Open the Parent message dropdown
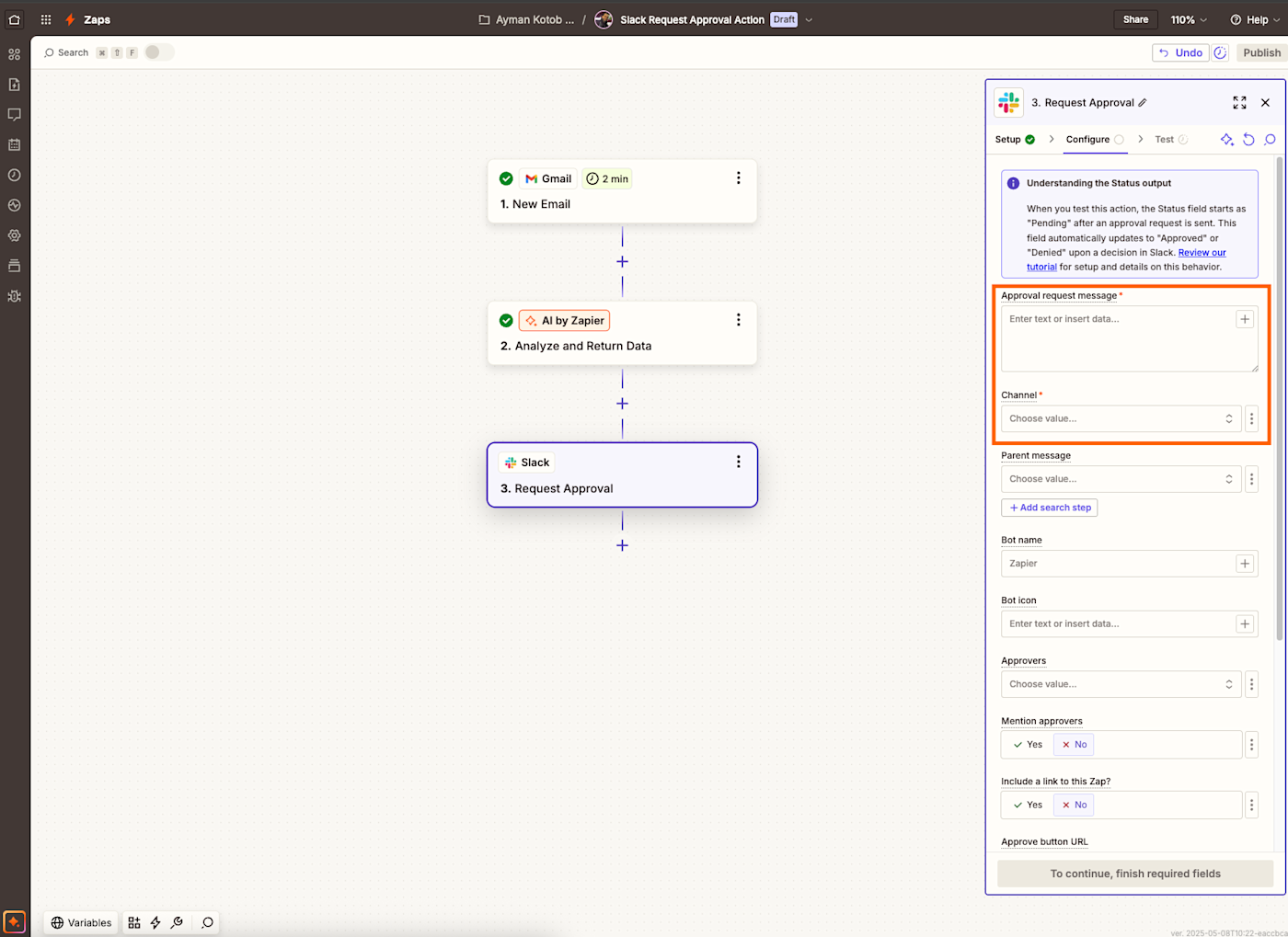1288x937 pixels. click(1121, 479)
